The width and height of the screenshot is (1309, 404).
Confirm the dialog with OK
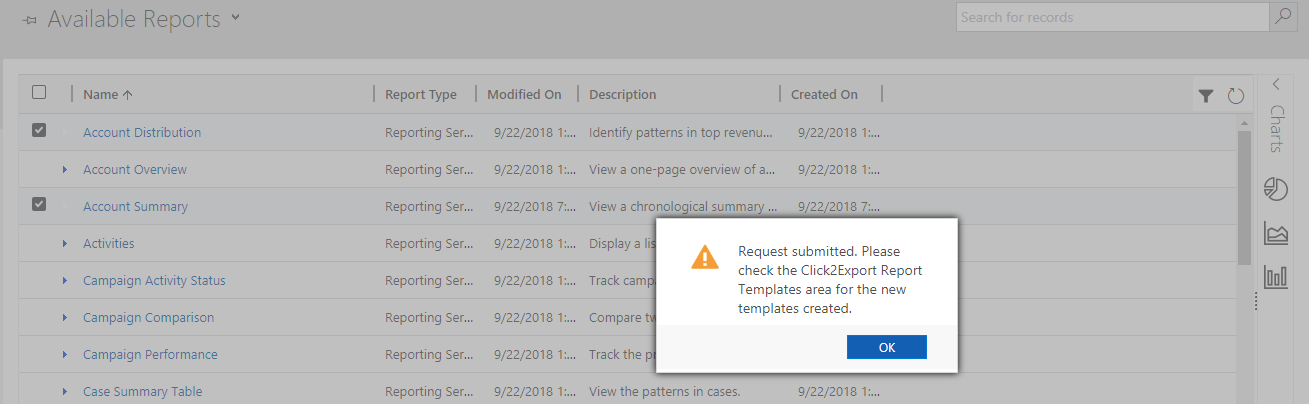coord(887,347)
